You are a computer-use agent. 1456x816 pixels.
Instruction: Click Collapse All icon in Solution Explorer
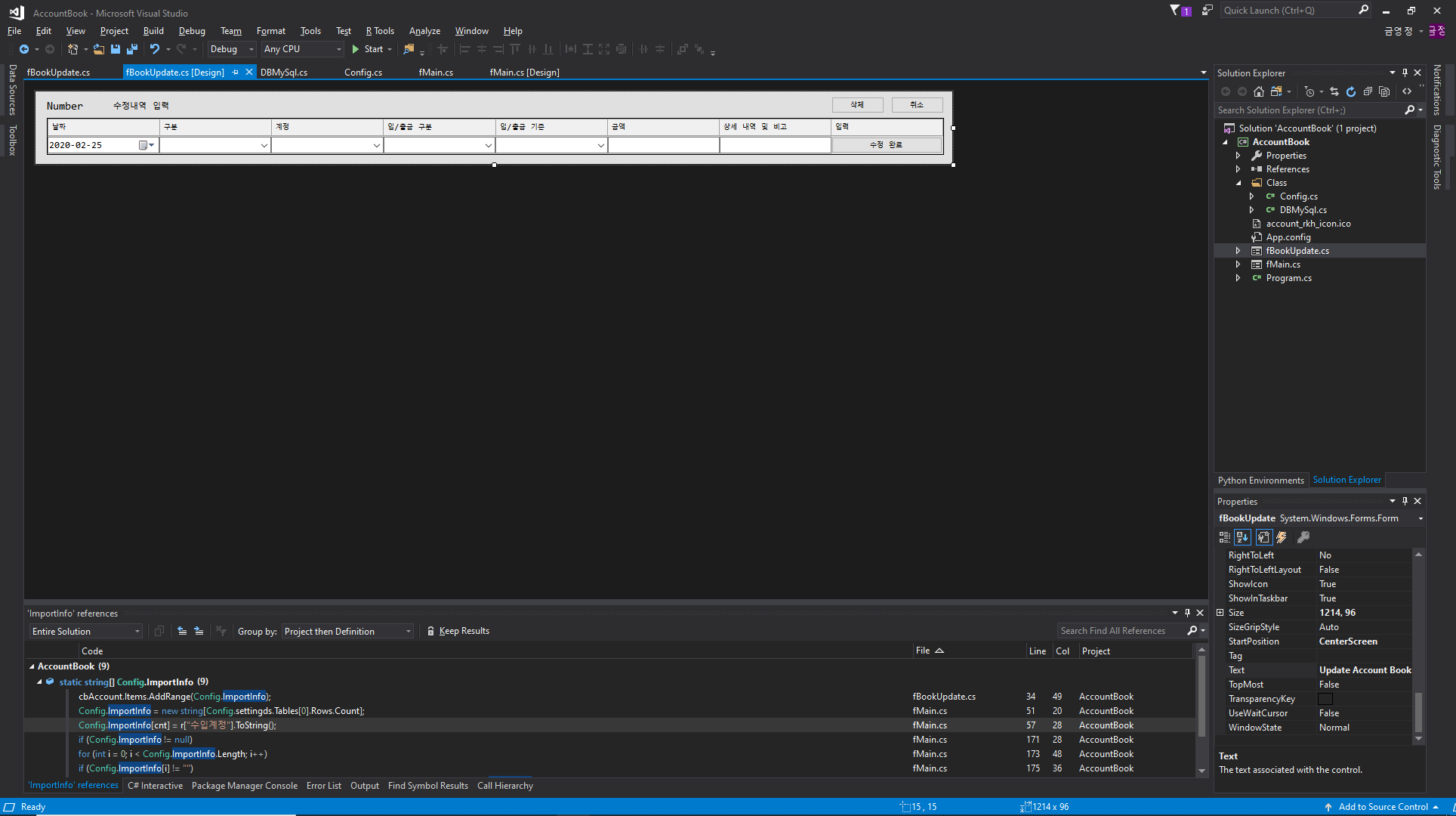1368,91
